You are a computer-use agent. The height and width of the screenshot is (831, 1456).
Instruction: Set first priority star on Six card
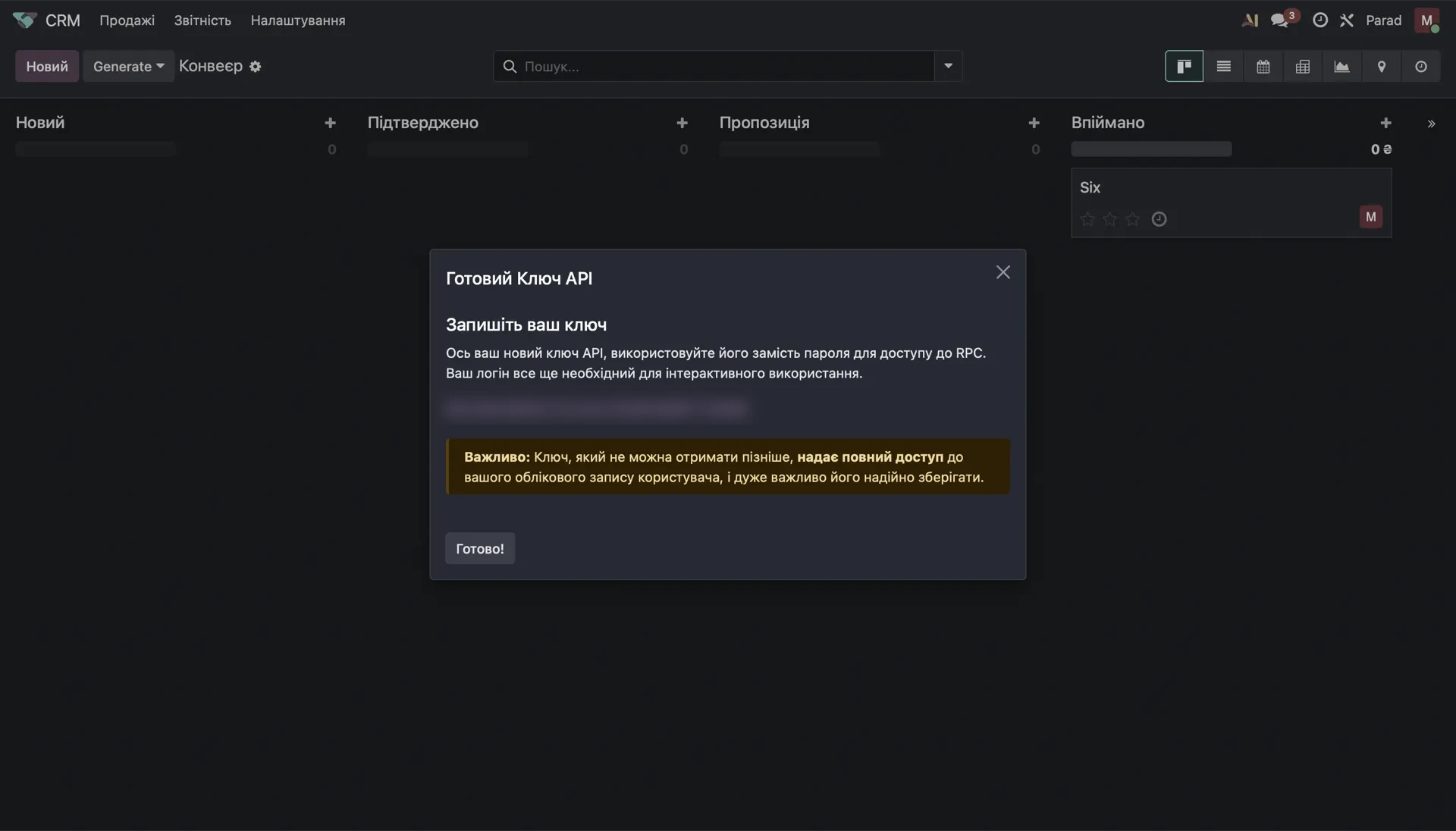pyautogui.click(x=1087, y=219)
